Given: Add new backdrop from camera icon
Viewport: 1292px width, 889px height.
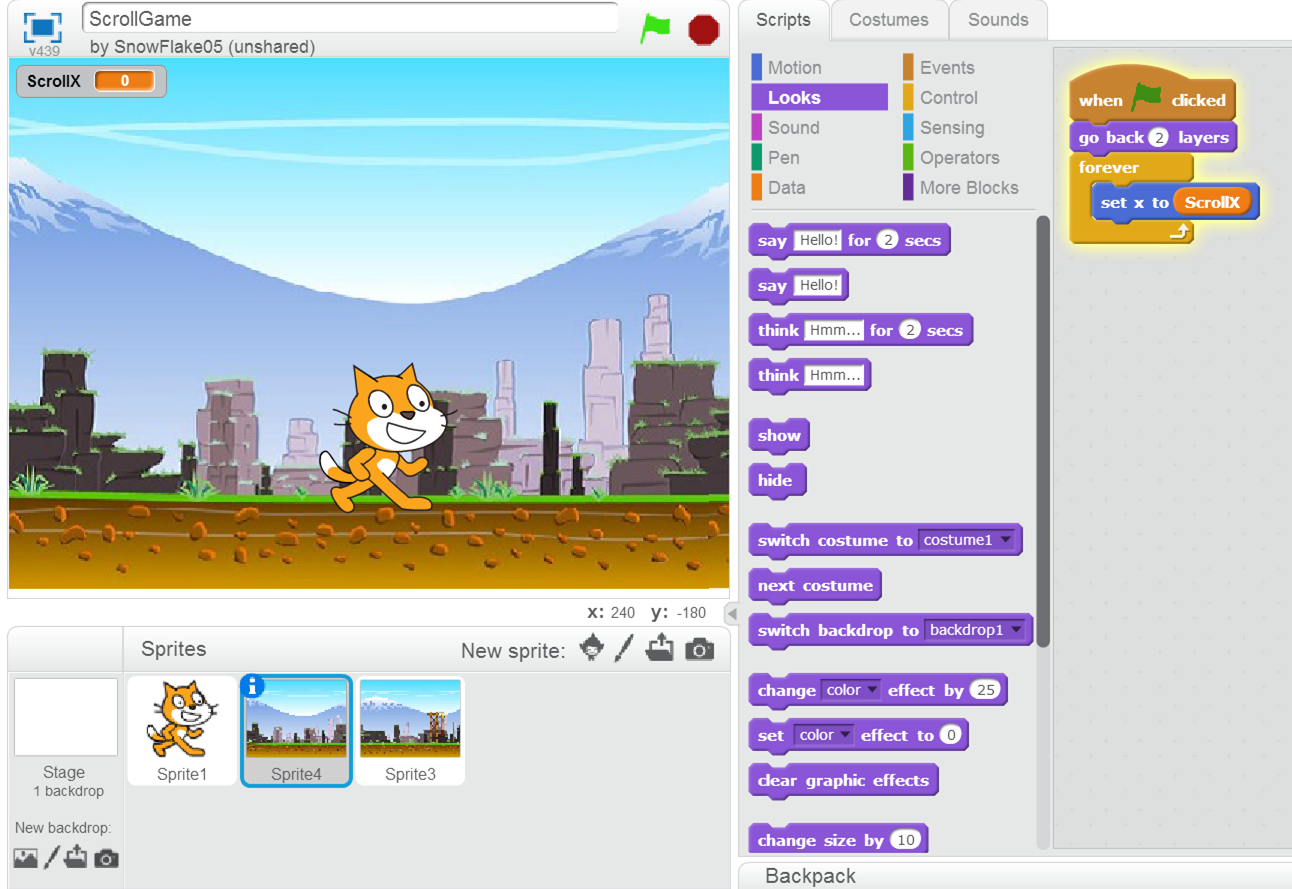Looking at the screenshot, I should [106, 858].
